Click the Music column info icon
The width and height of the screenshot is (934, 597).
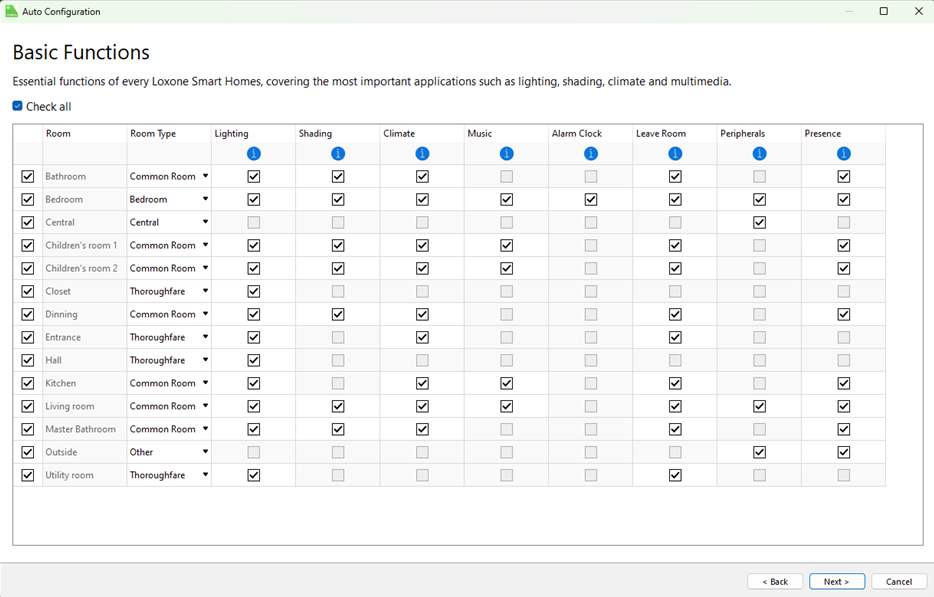pyautogui.click(x=507, y=154)
